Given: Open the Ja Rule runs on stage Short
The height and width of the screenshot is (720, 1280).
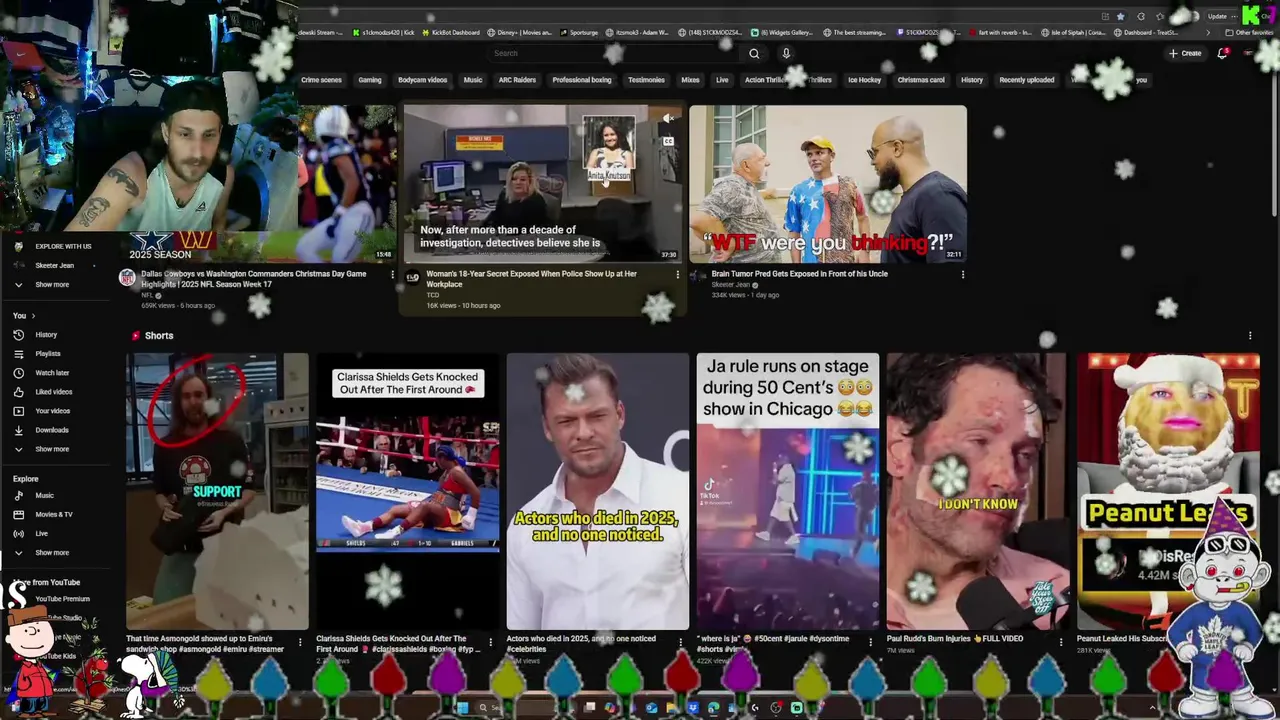Looking at the screenshot, I should click(788, 491).
